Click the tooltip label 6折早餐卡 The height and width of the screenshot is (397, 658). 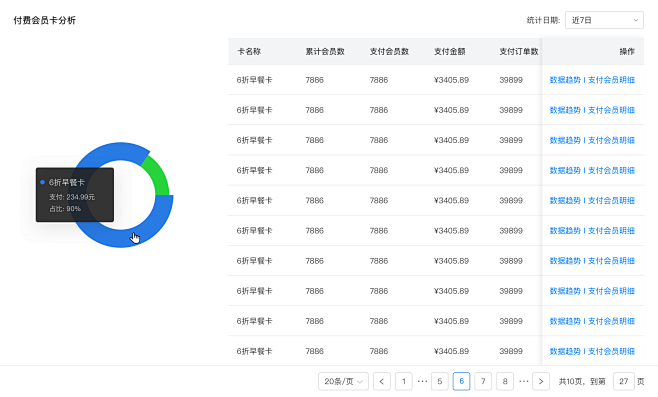(67, 182)
